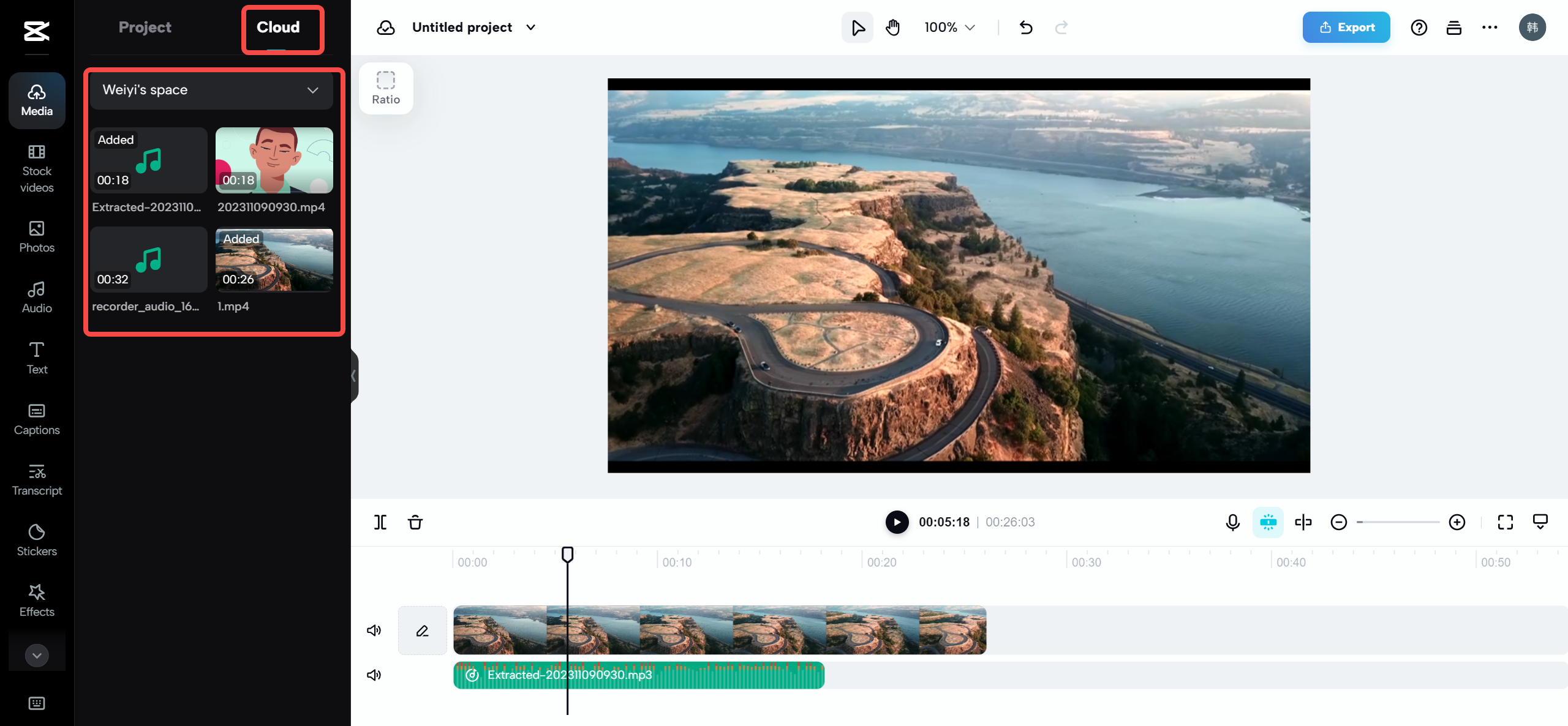Click the 00:20 ruler mark
Screen dimensions: 1568x726
pos(881,562)
